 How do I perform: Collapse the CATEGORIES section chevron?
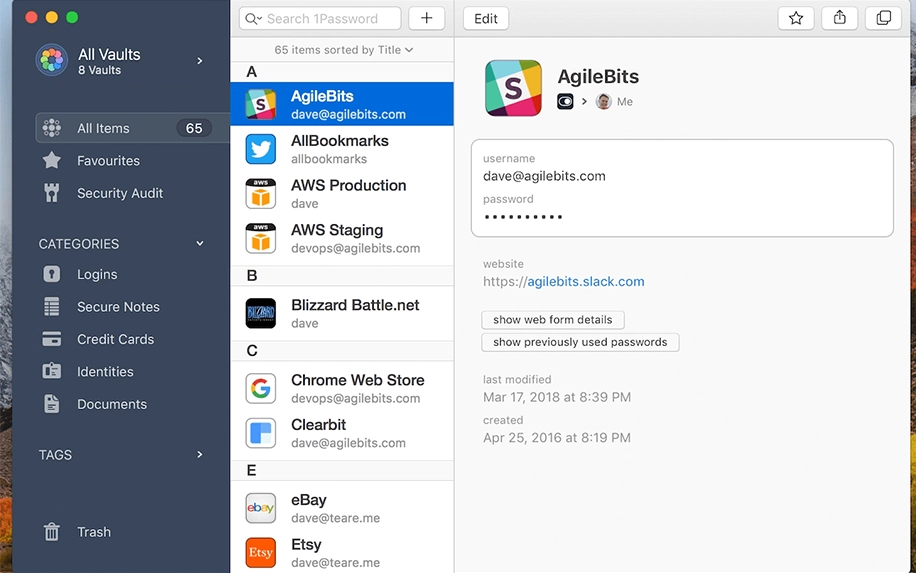point(200,244)
